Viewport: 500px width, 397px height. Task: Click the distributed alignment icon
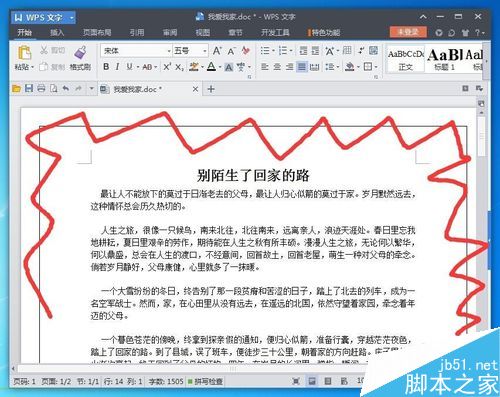(314, 67)
